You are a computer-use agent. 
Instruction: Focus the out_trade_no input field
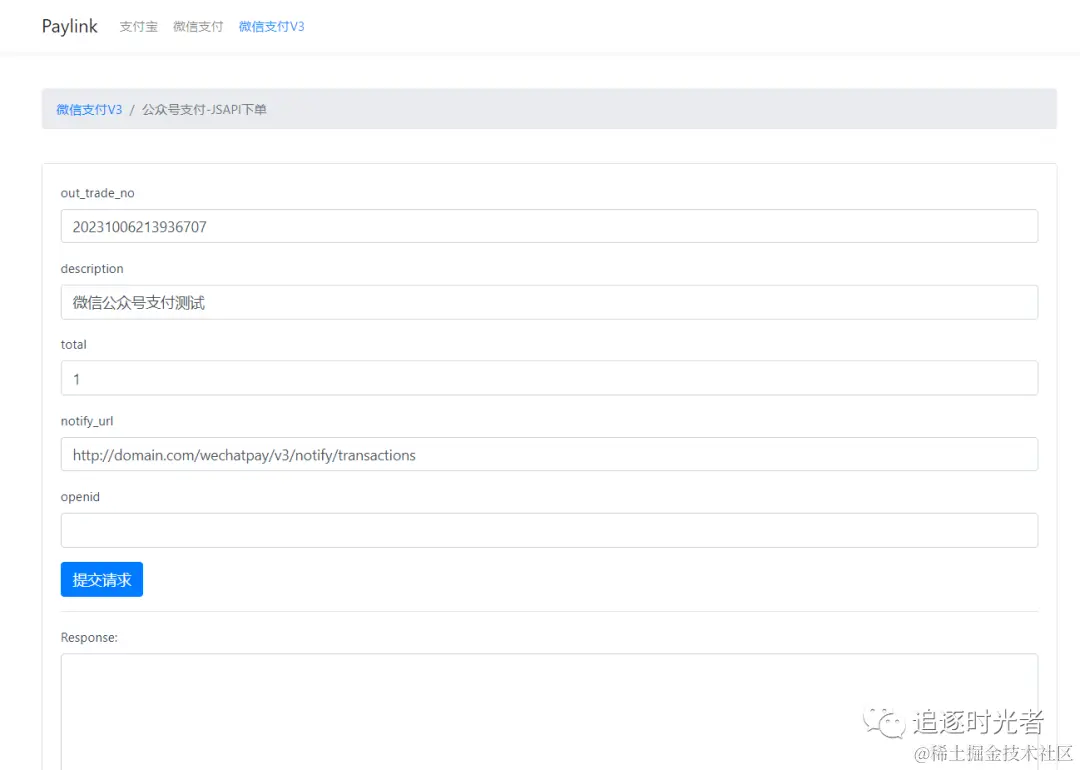[x=549, y=226]
